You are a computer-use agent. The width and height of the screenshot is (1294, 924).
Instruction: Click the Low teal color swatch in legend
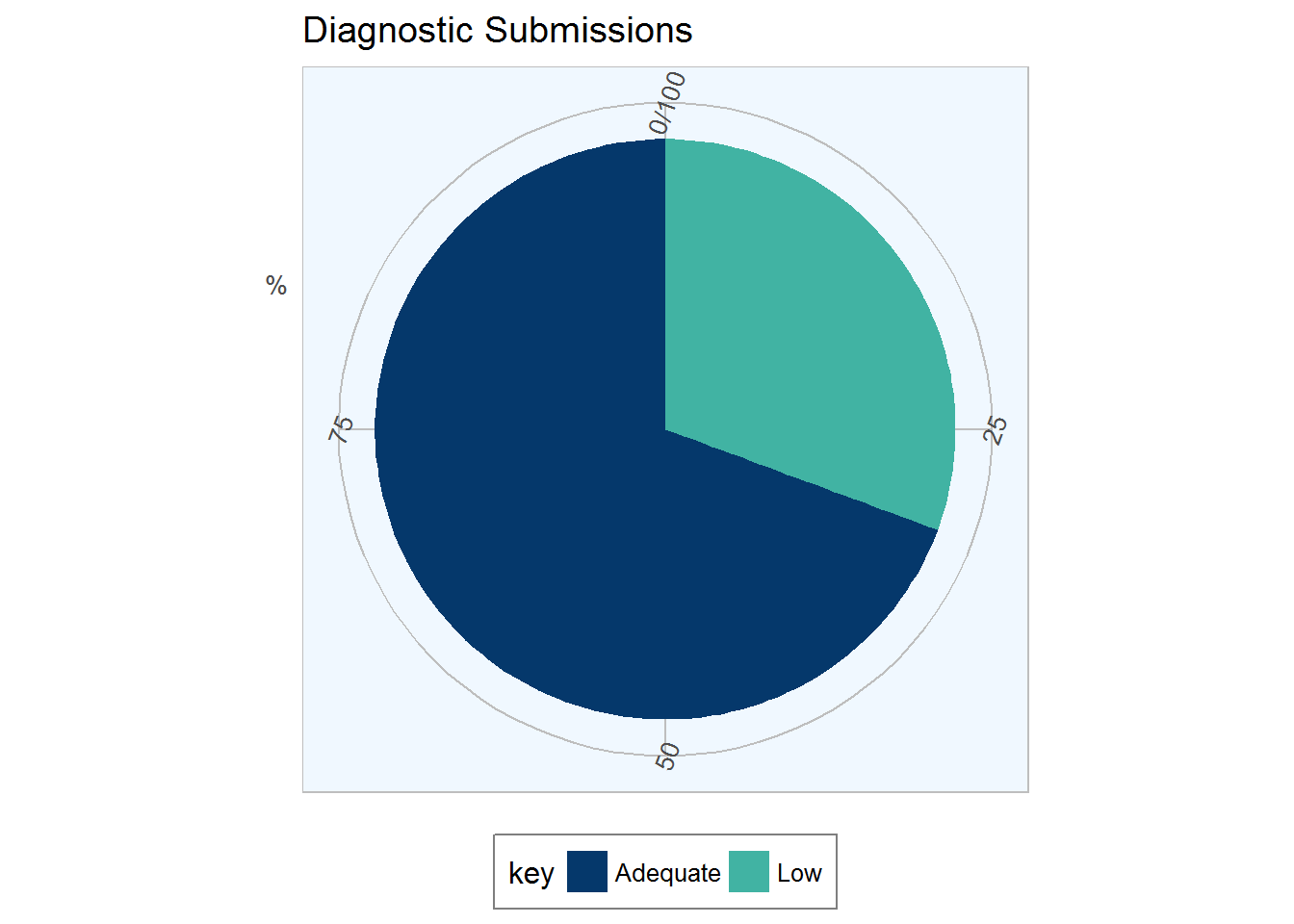(x=749, y=872)
